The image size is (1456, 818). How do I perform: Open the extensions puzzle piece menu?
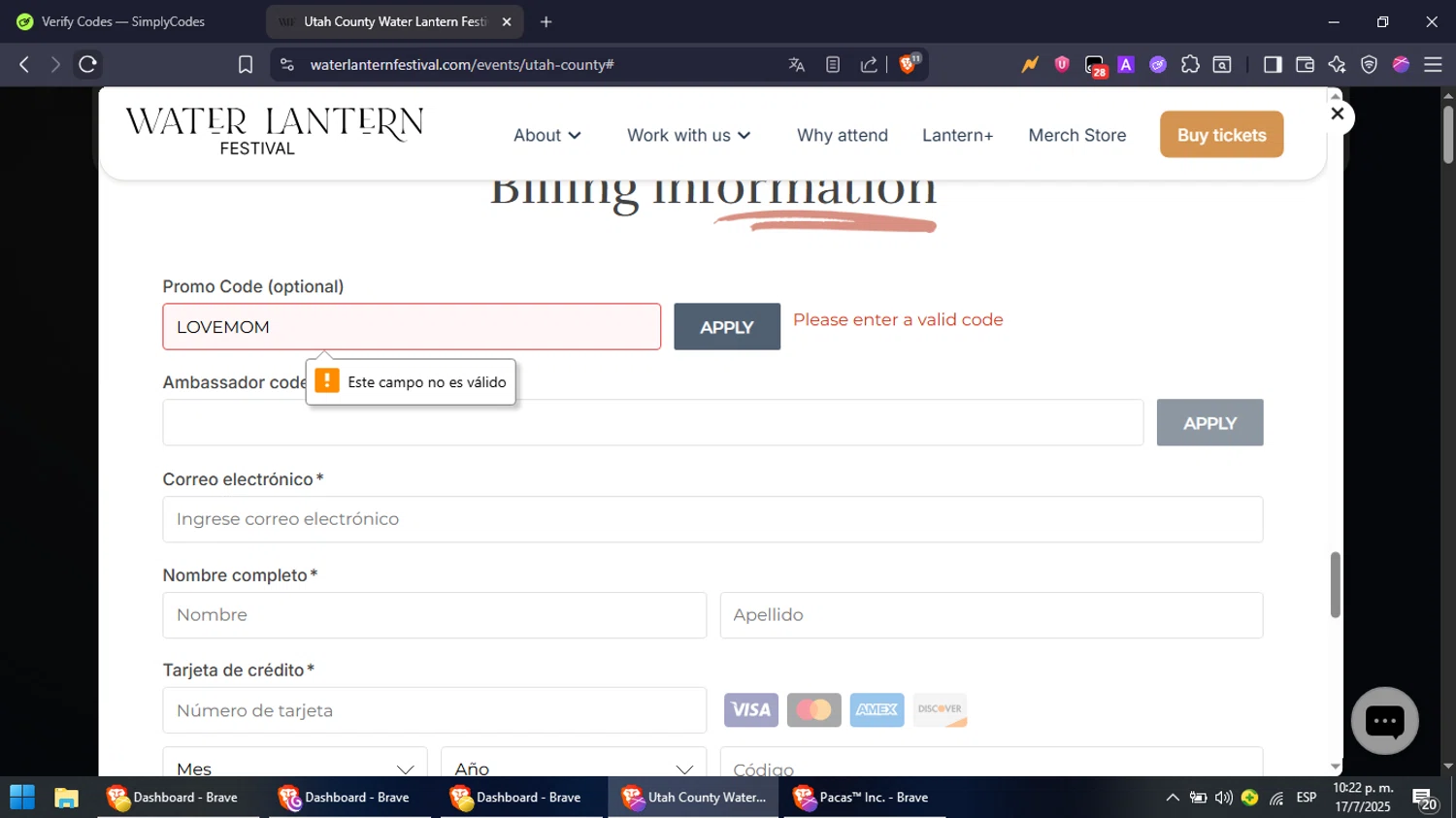coord(1190,65)
